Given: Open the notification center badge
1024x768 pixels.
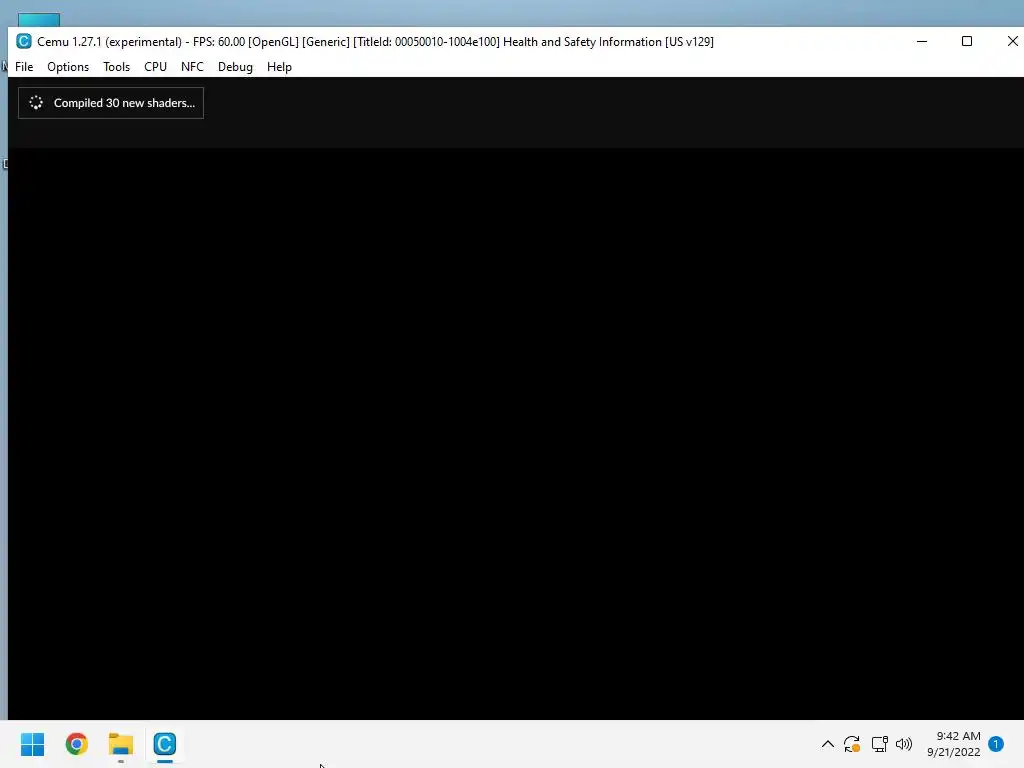Looking at the screenshot, I should (x=996, y=744).
